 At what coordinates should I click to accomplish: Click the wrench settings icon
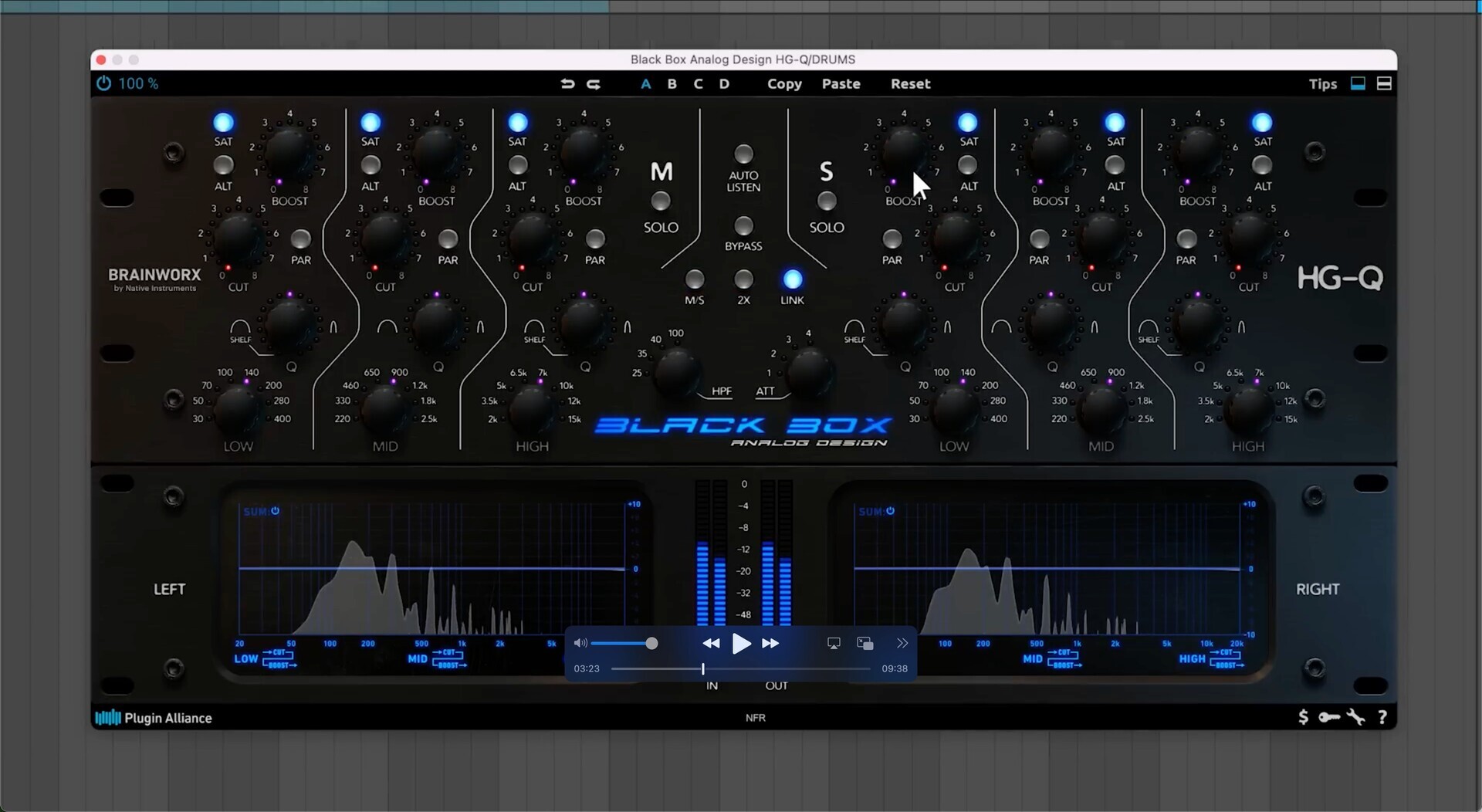tap(1356, 717)
